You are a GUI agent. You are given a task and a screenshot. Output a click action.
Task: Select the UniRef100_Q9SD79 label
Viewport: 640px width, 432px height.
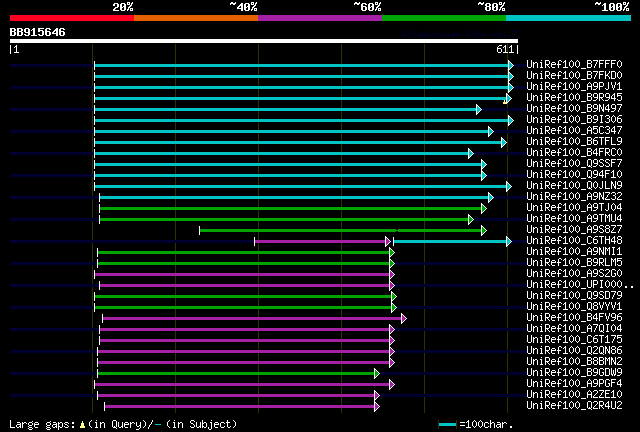click(x=574, y=296)
